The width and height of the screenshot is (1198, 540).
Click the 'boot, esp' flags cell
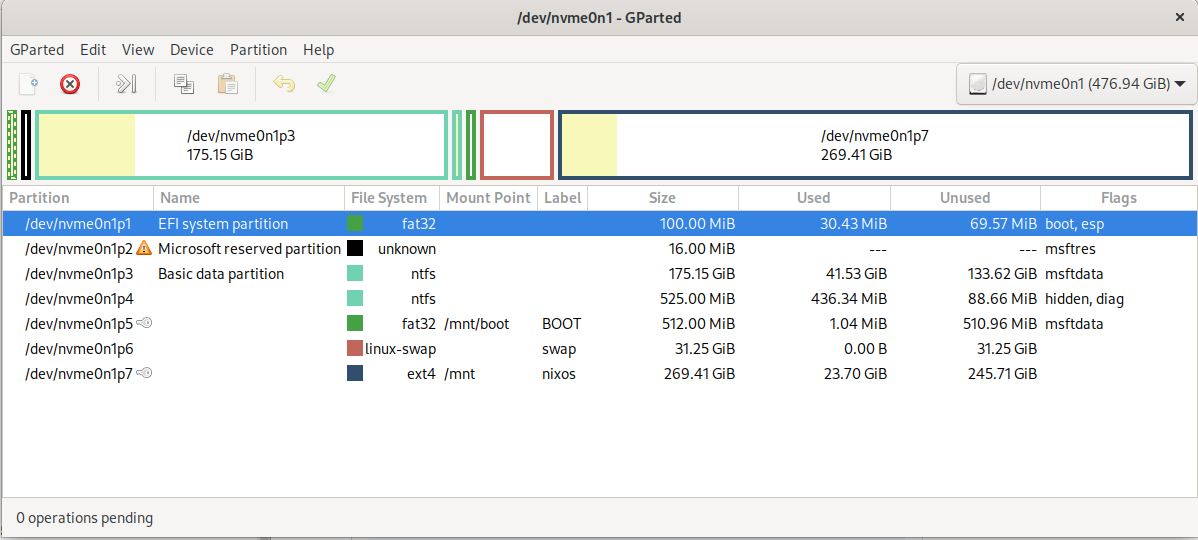pyautogui.click(x=1075, y=224)
